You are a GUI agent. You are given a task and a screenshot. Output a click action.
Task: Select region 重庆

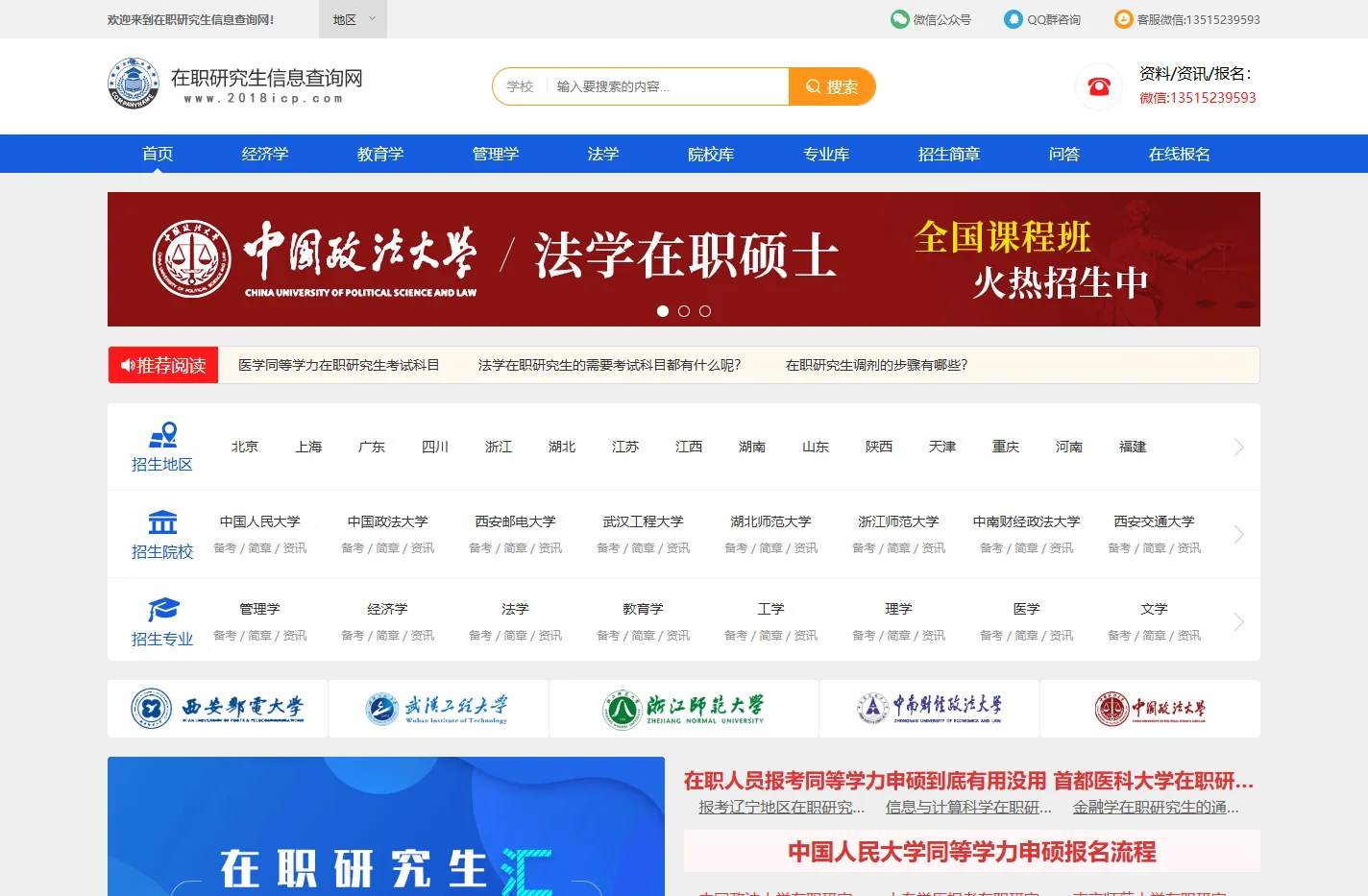[x=1006, y=447]
